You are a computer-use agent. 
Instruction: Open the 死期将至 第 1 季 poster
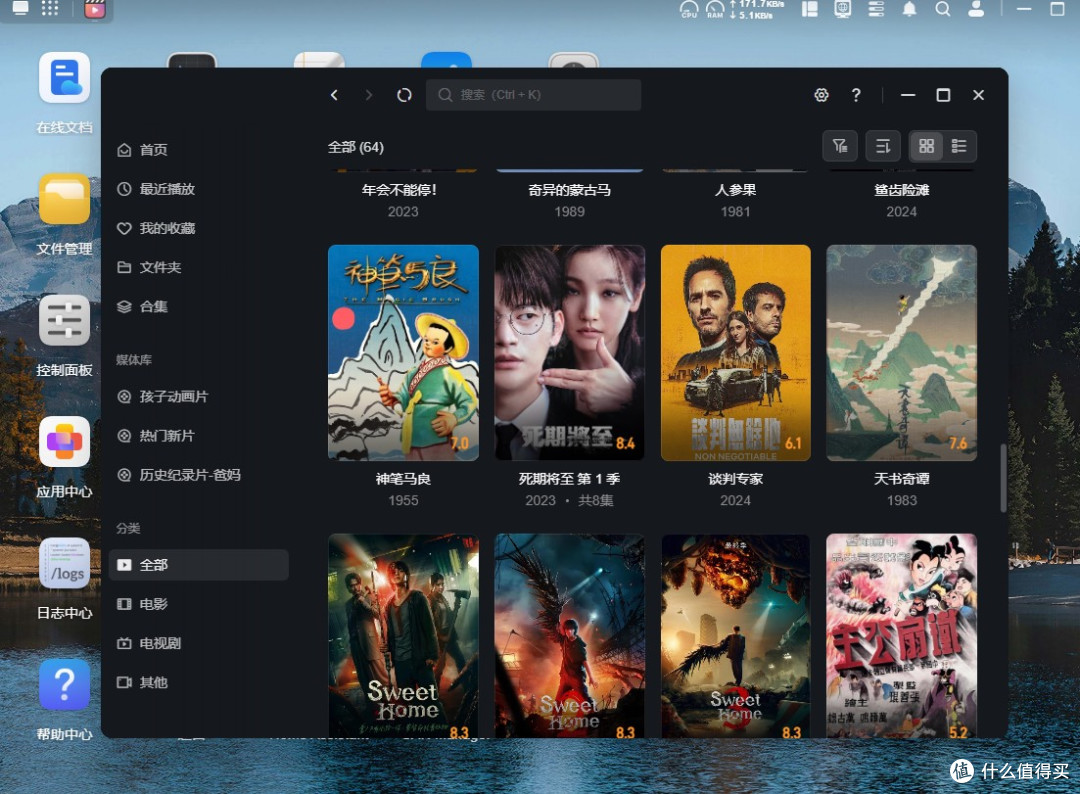pos(570,353)
